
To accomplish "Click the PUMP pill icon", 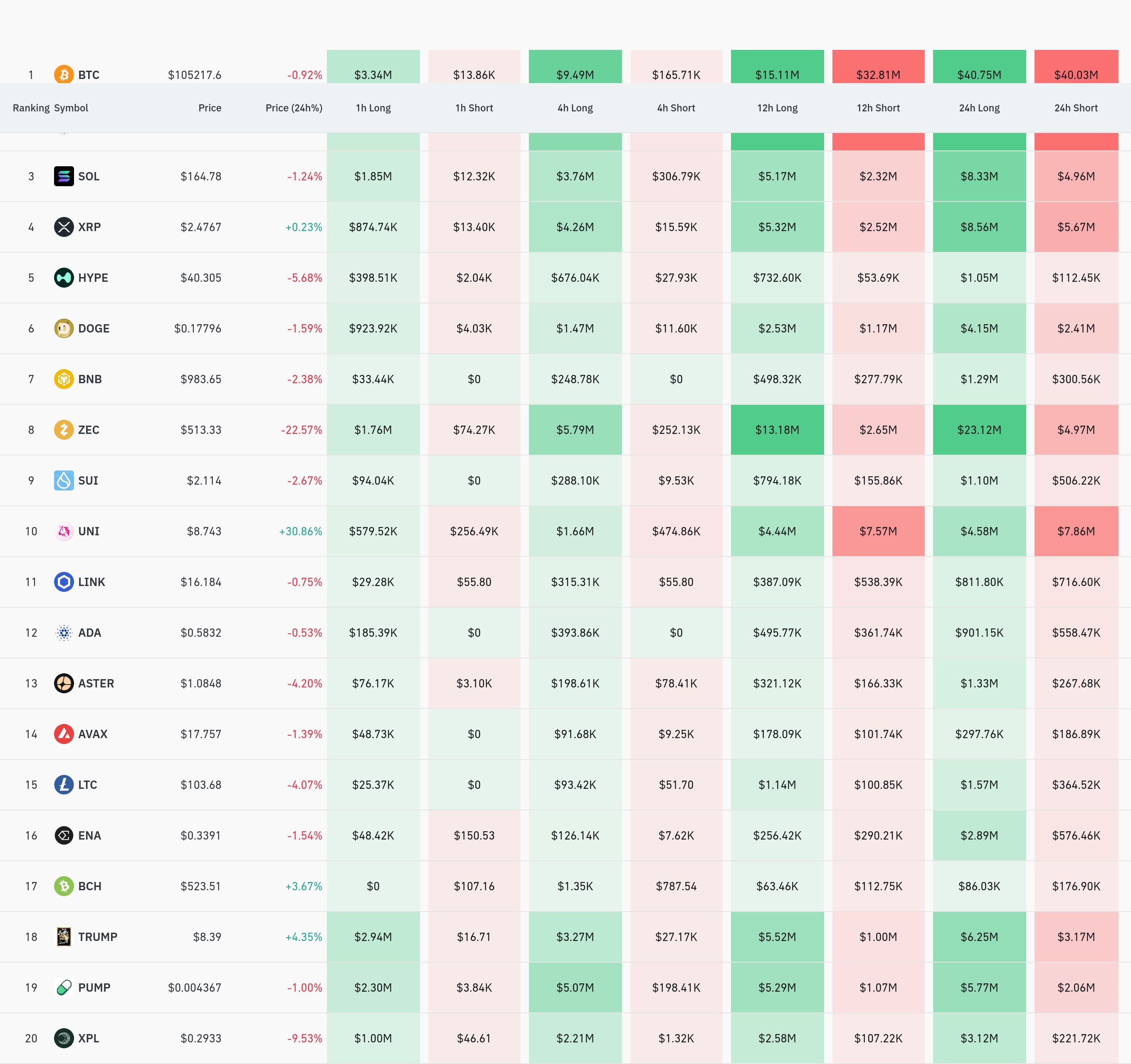I will (64, 987).
